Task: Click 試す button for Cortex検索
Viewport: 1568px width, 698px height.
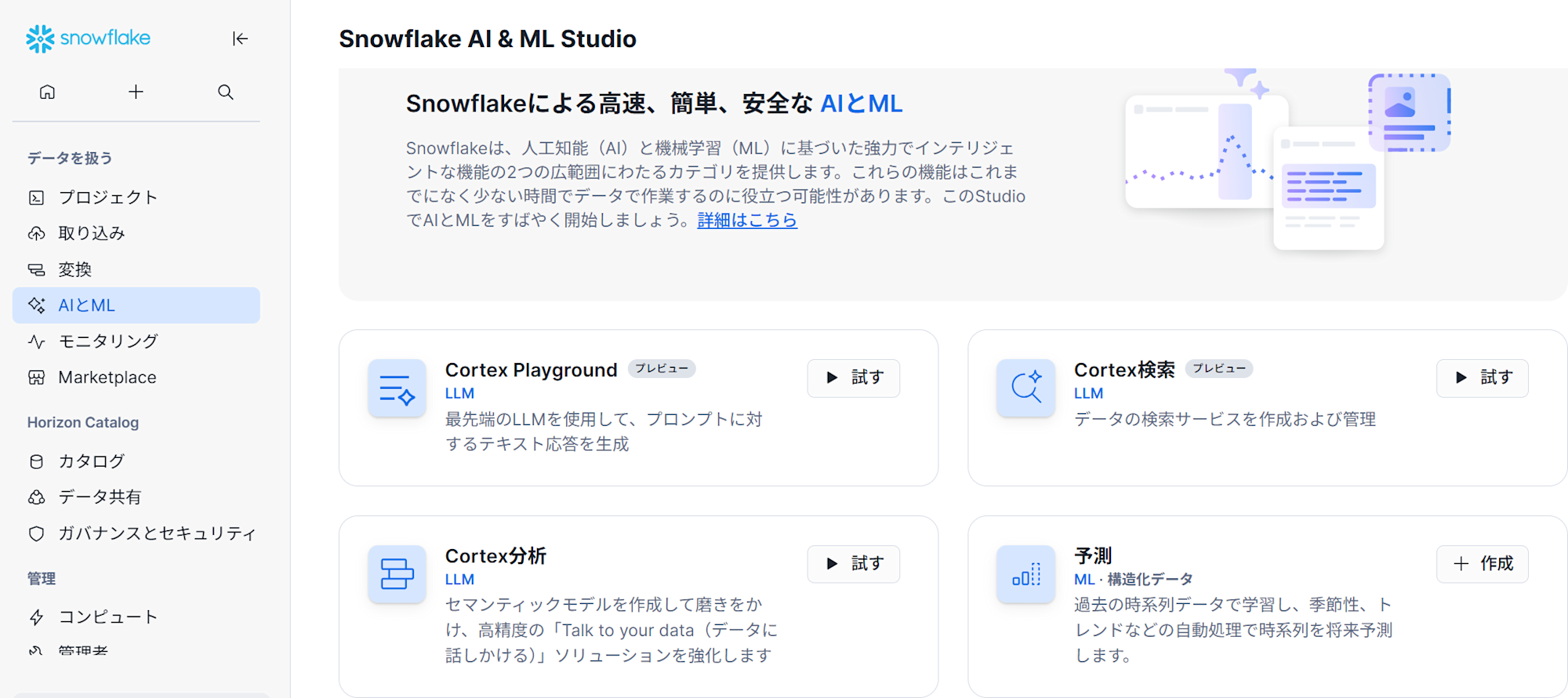Action: tap(1482, 378)
